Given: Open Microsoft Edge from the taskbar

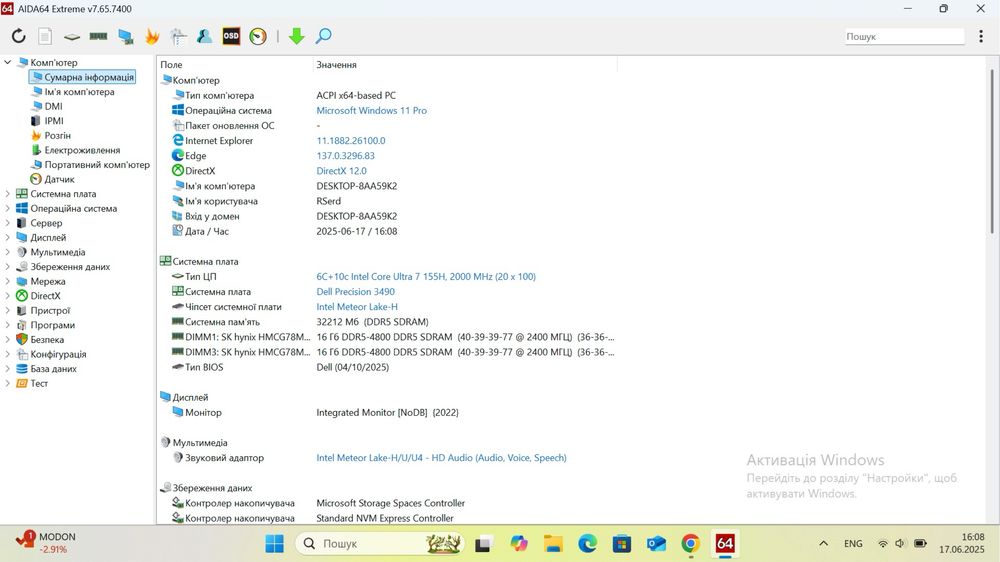Looking at the screenshot, I should click(587, 544).
